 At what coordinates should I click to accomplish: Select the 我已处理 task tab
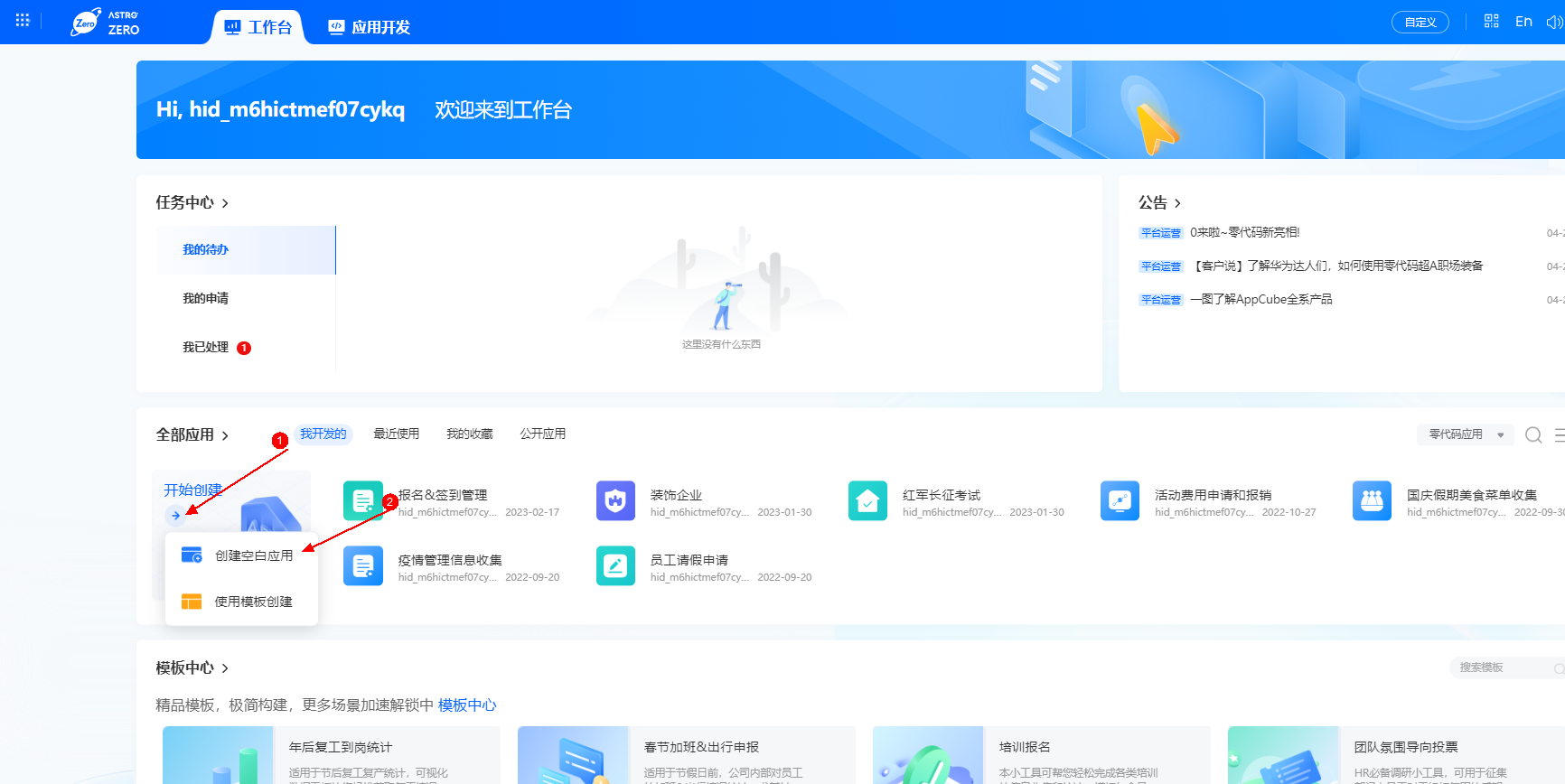(x=205, y=347)
